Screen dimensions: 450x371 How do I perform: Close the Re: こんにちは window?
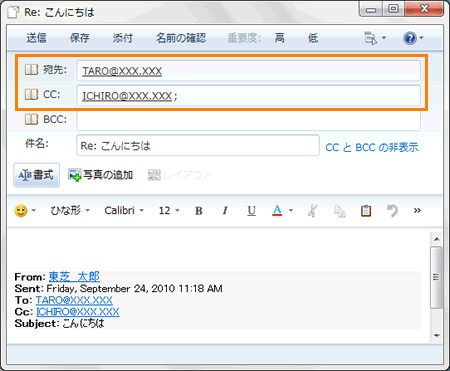pos(424,9)
